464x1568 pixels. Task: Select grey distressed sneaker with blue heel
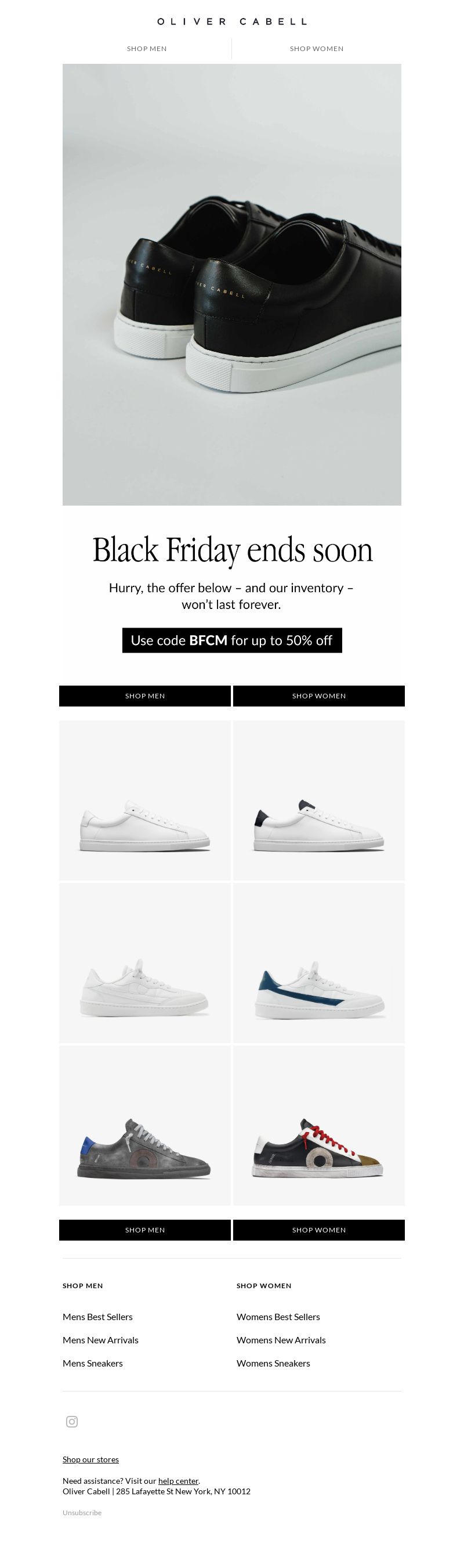(145, 1126)
